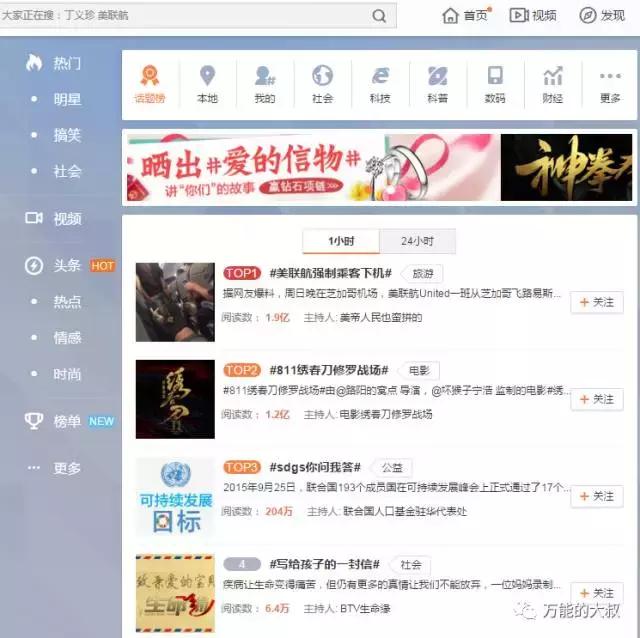
Task: Choose the 话题榜 badge icon
Action: pyautogui.click(x=150, y=75)
